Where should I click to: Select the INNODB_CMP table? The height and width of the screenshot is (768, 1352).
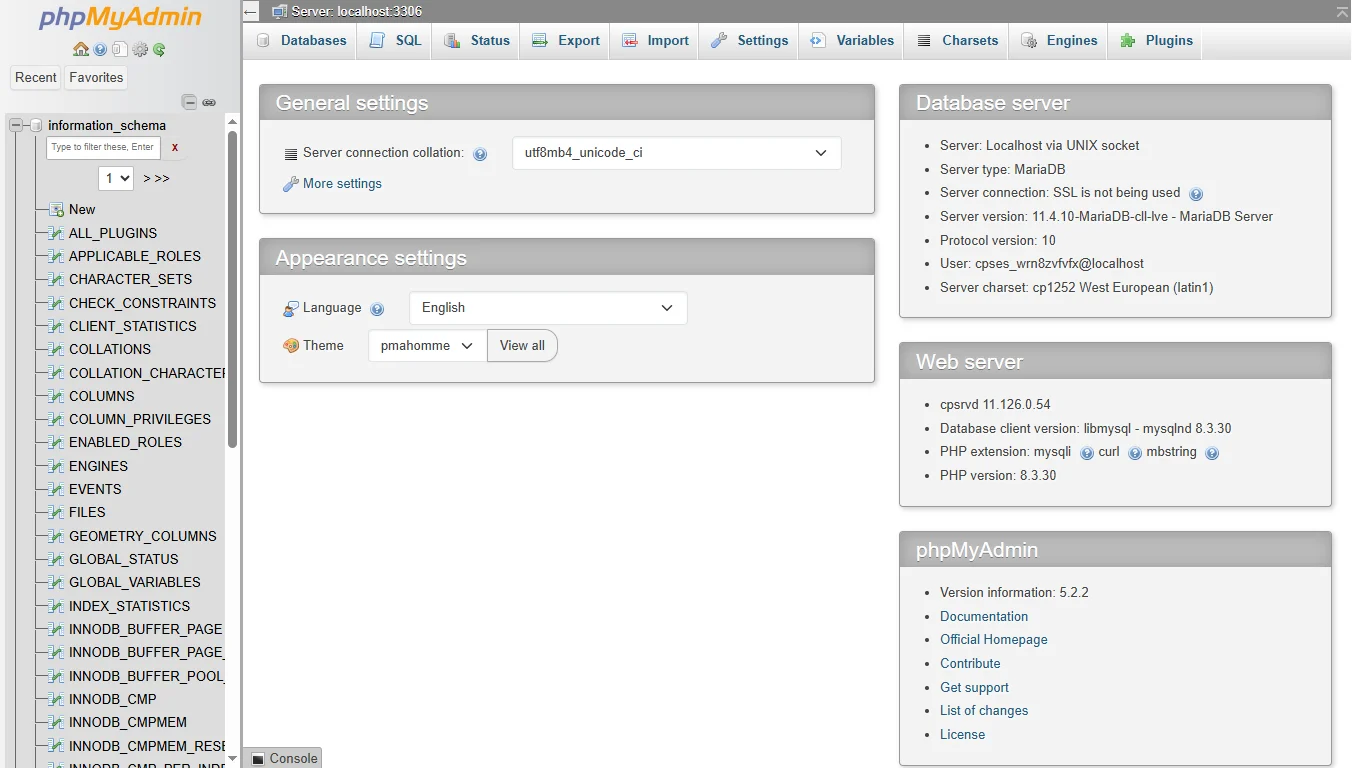coord(112,699)
